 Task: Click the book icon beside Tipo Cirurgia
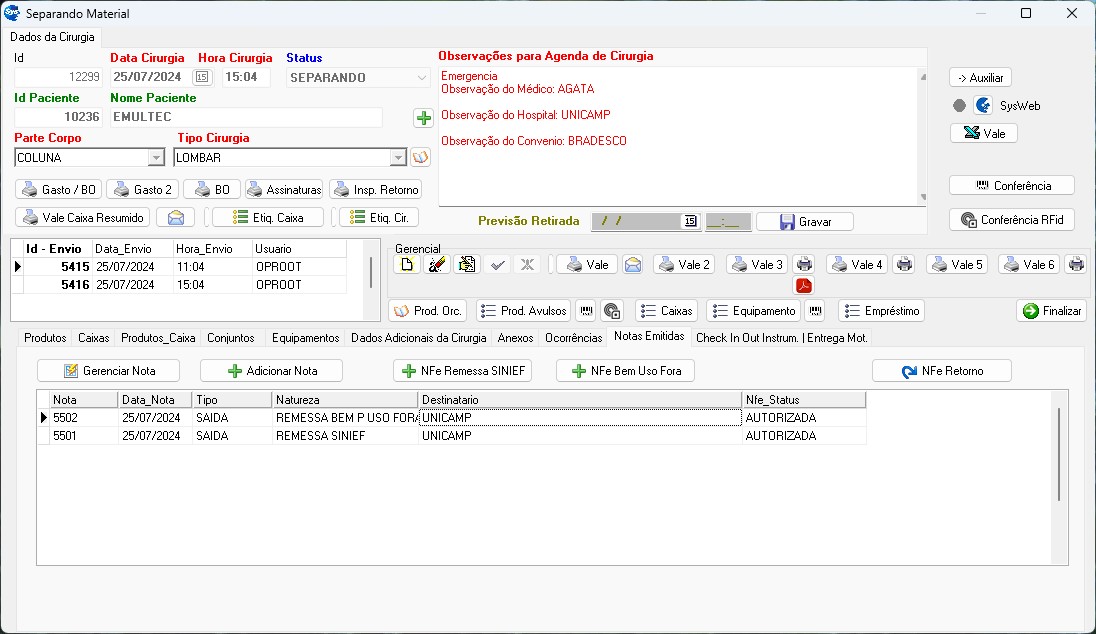[x=420, y=157]
